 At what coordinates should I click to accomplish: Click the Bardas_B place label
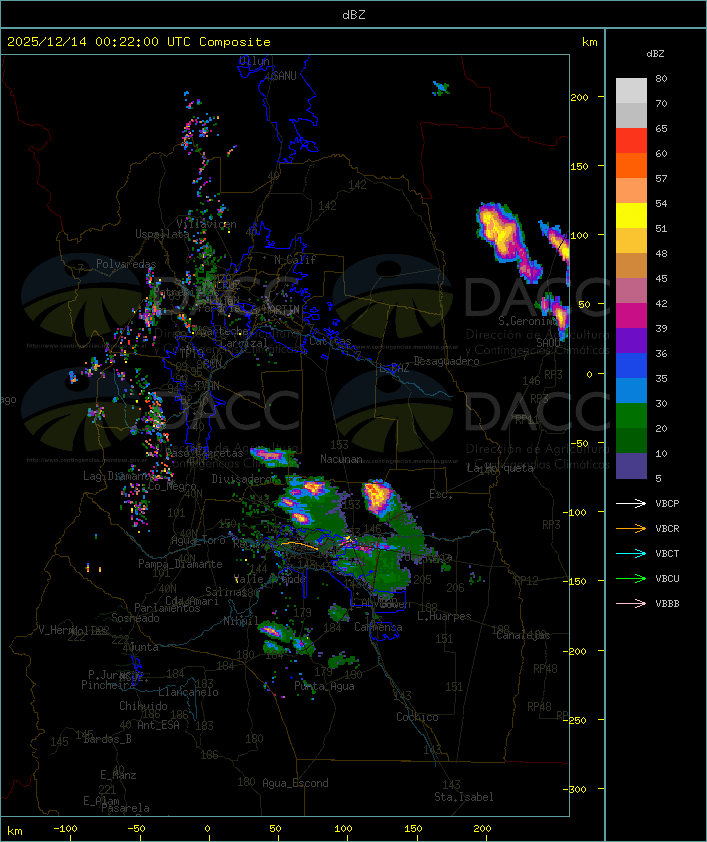pos(107,739)
